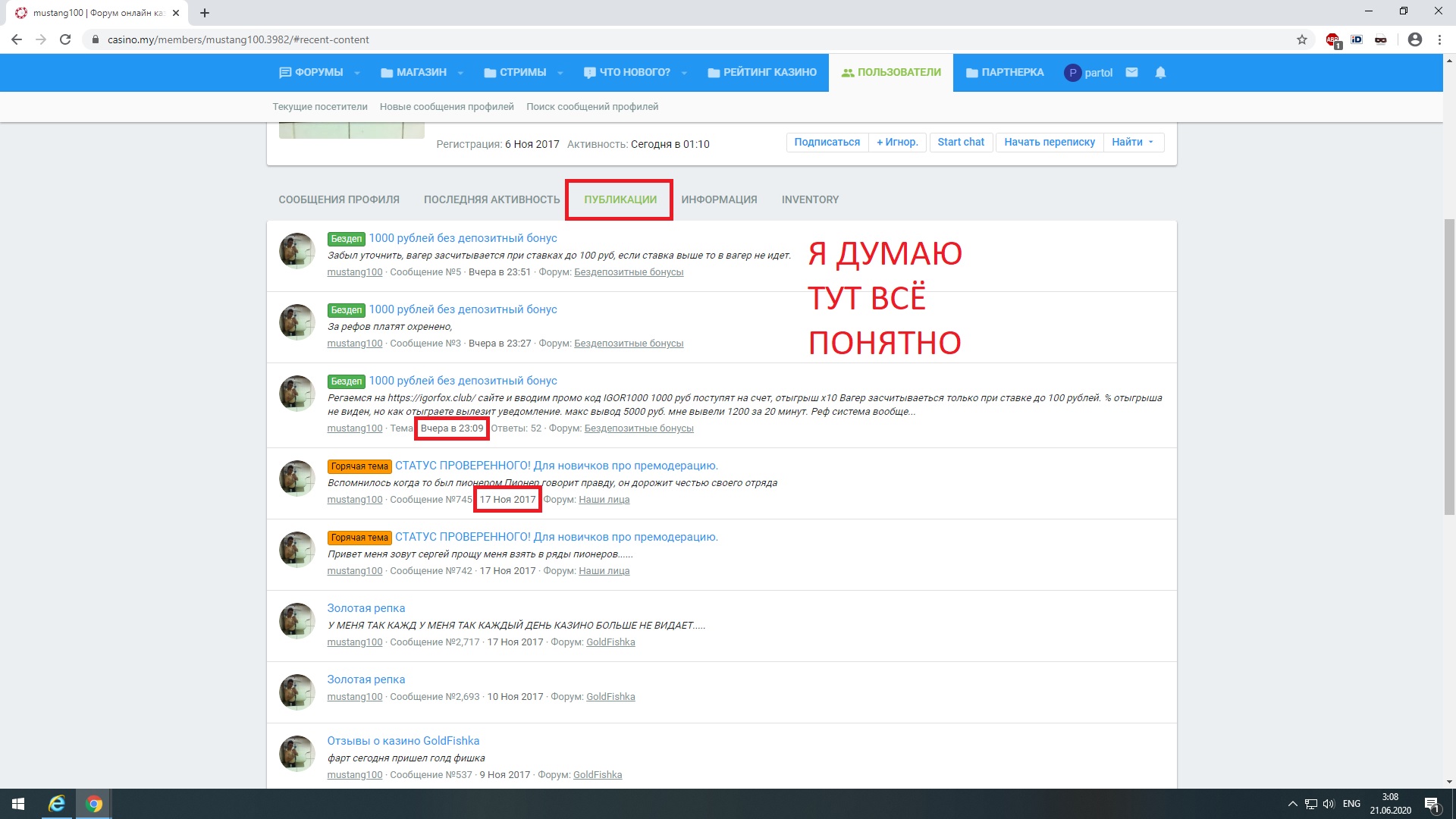
Task: Switch to the ИНФОРМАЦИЯ tab
Action: pyautogui.click(x=719, y=199)
